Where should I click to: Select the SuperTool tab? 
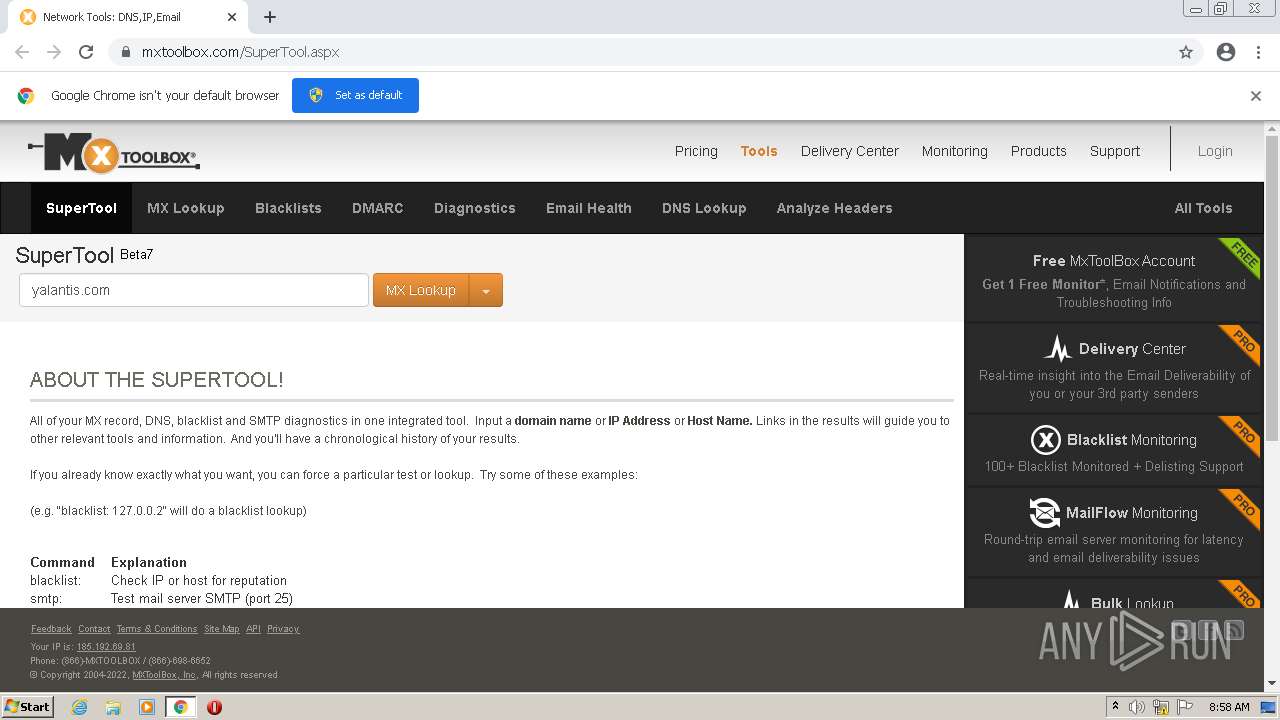click(81, 208)
